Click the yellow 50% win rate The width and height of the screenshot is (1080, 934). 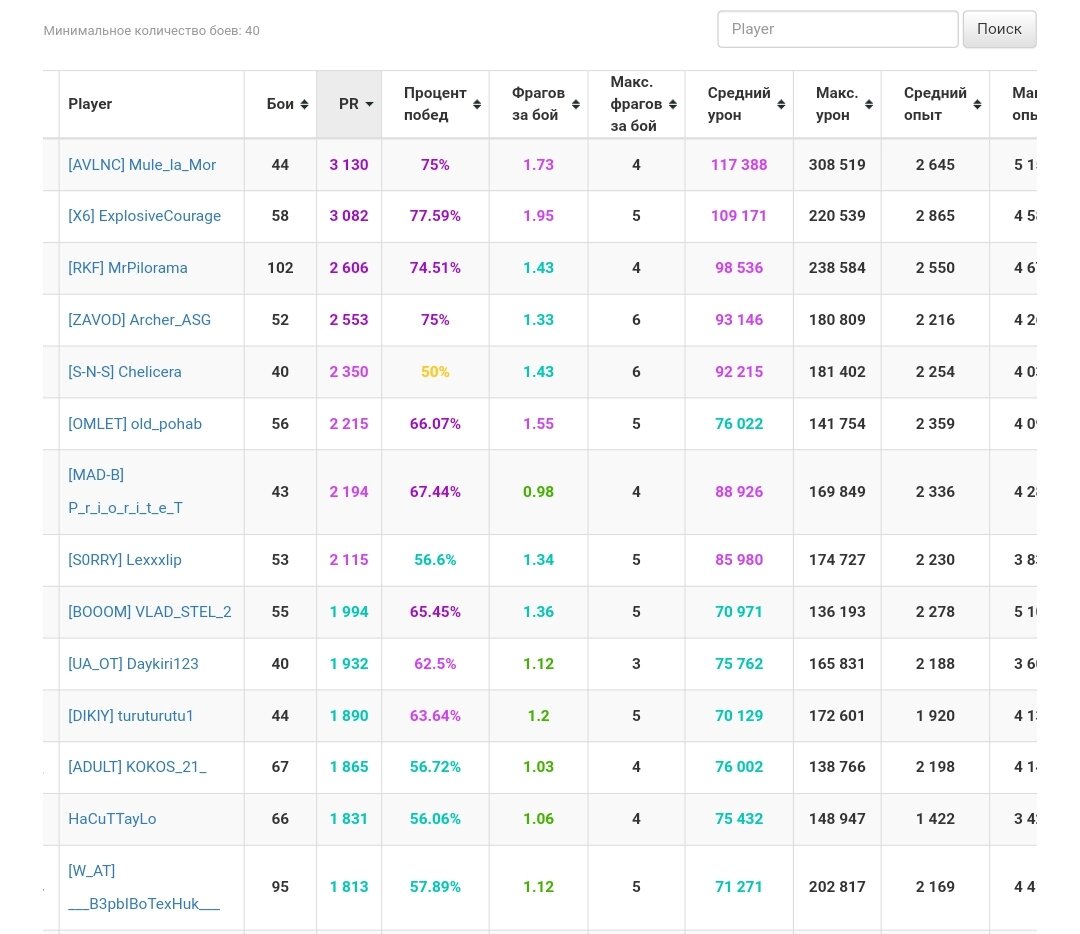coord(435,371)
